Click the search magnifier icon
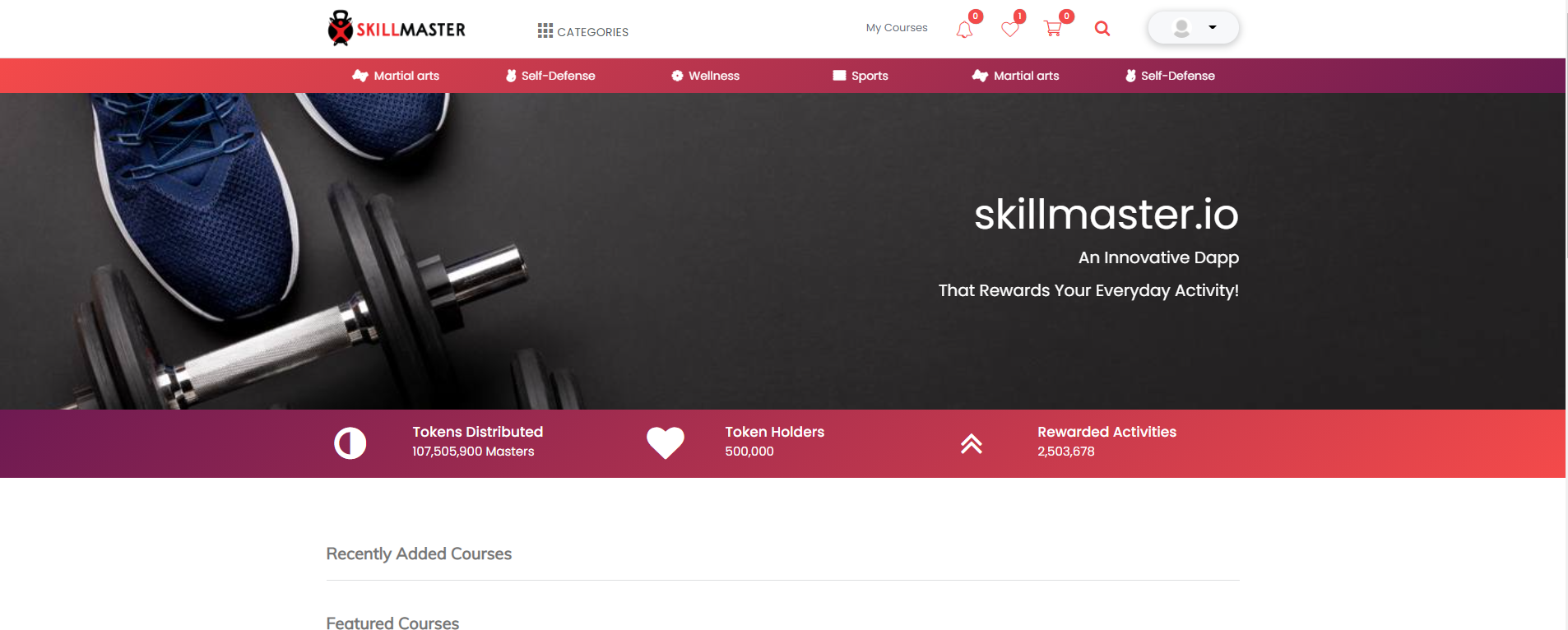This screenshot has height=630, width=1568. [x=1102, y=29]
